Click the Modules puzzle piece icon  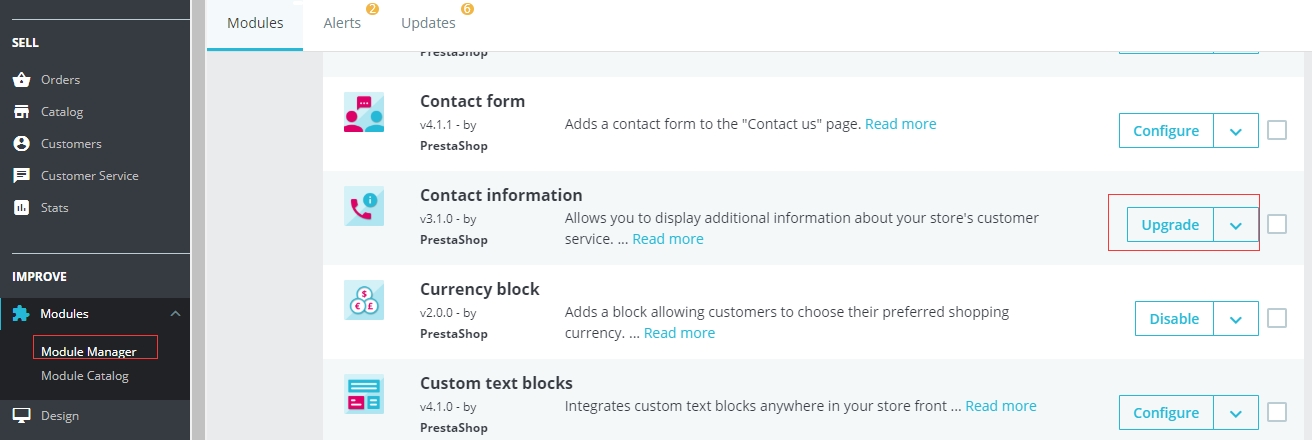(x=21, y=314)
